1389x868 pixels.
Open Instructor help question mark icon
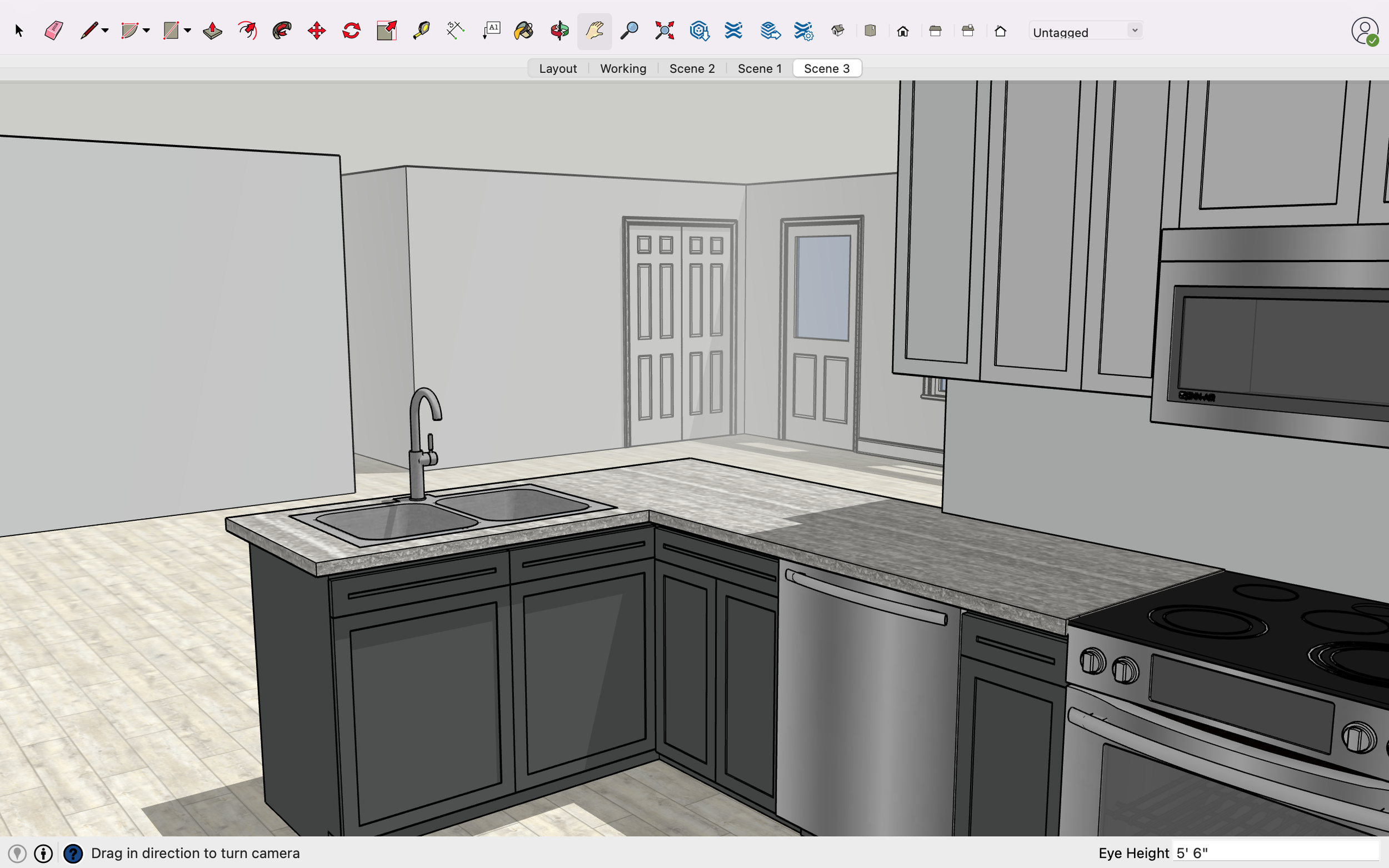(73, 854)
